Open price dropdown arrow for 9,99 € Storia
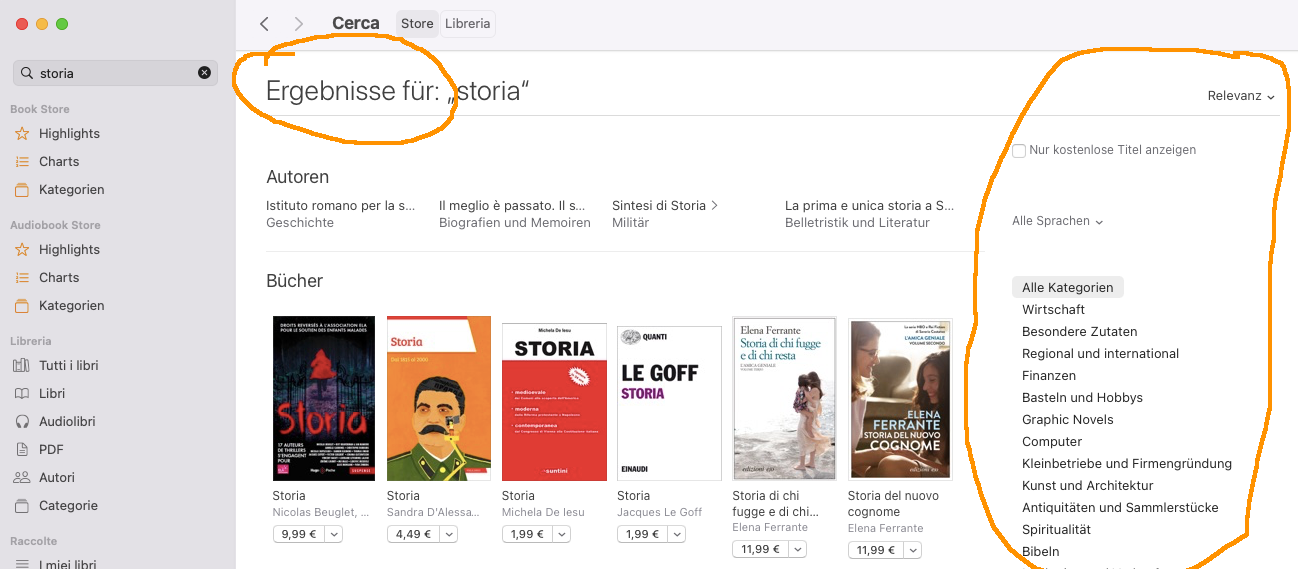This screenshot has height=569, width=1298. [334, 534]
